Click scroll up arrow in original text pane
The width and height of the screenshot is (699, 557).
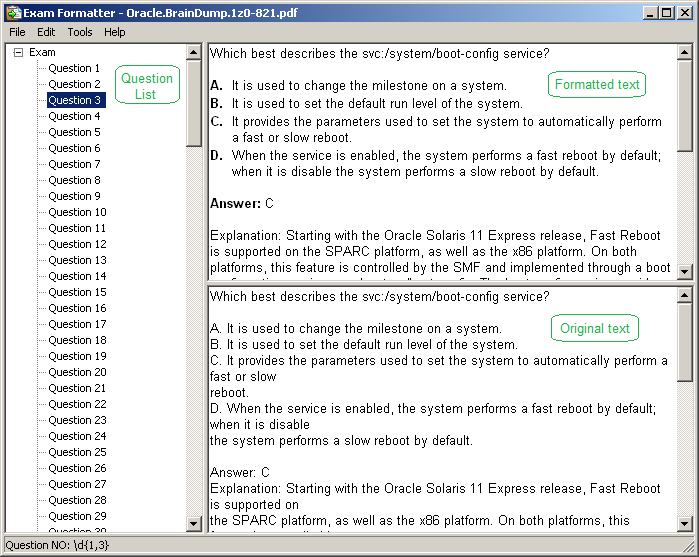[684, 294]
